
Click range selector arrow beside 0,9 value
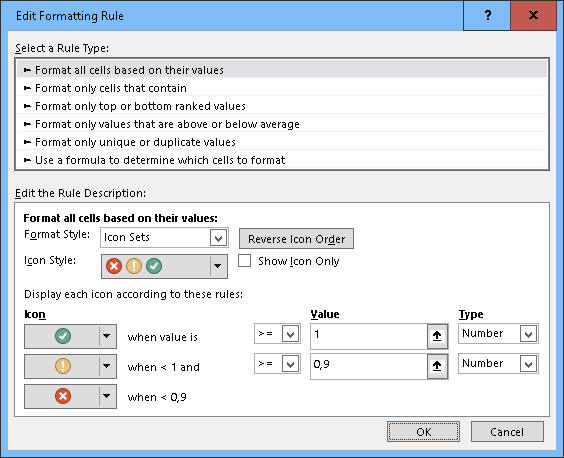tap(437, 366)
